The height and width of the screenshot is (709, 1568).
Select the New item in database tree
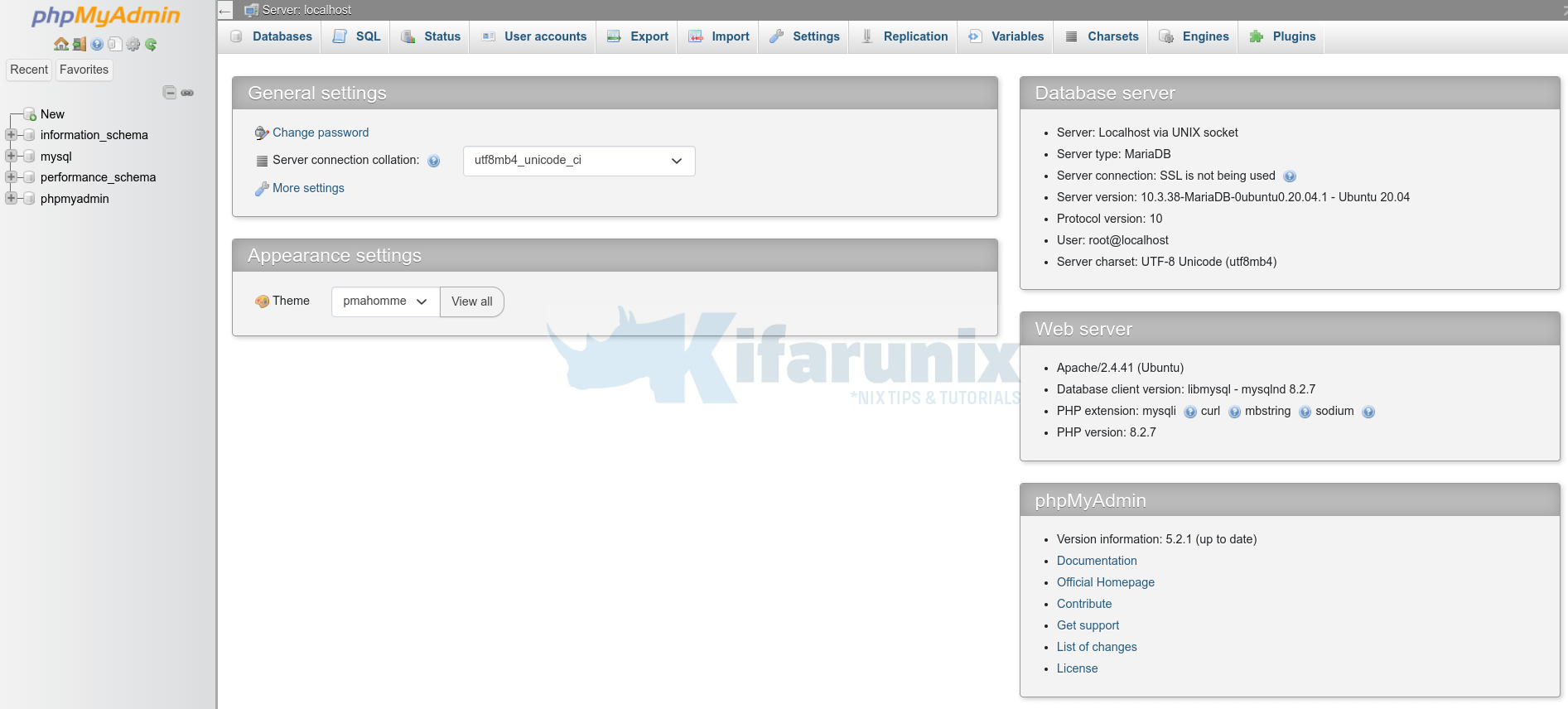point(52,114)
